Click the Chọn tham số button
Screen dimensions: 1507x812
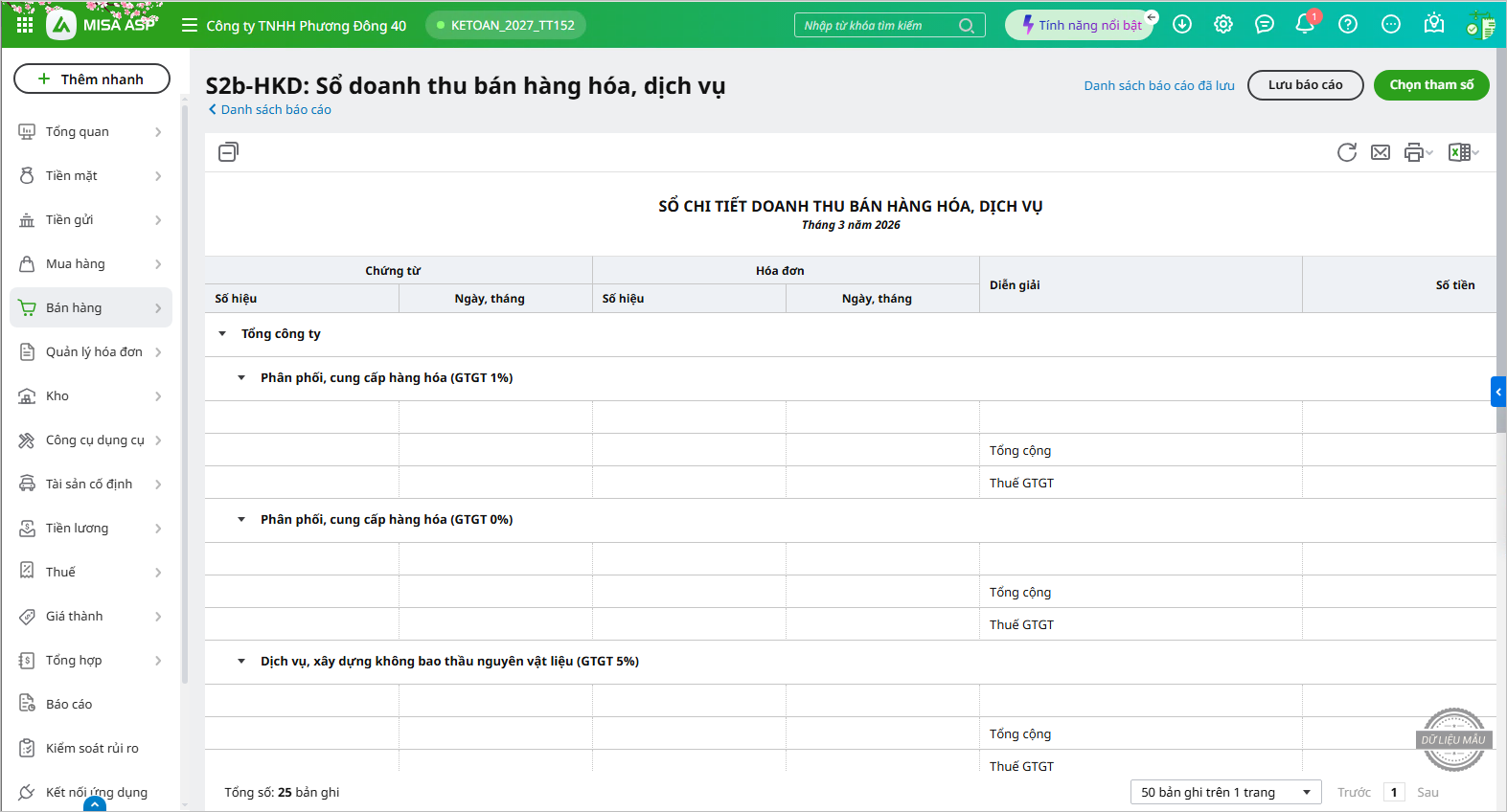click(x=1430, y=85)
